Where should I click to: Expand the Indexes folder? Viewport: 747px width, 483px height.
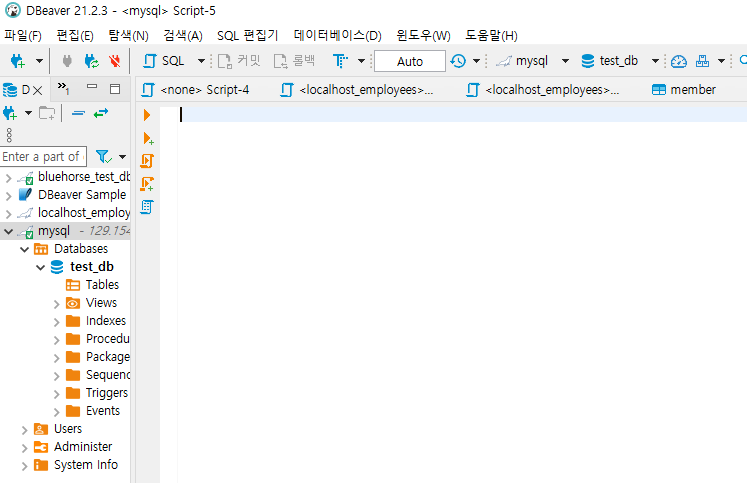[56, 322]
